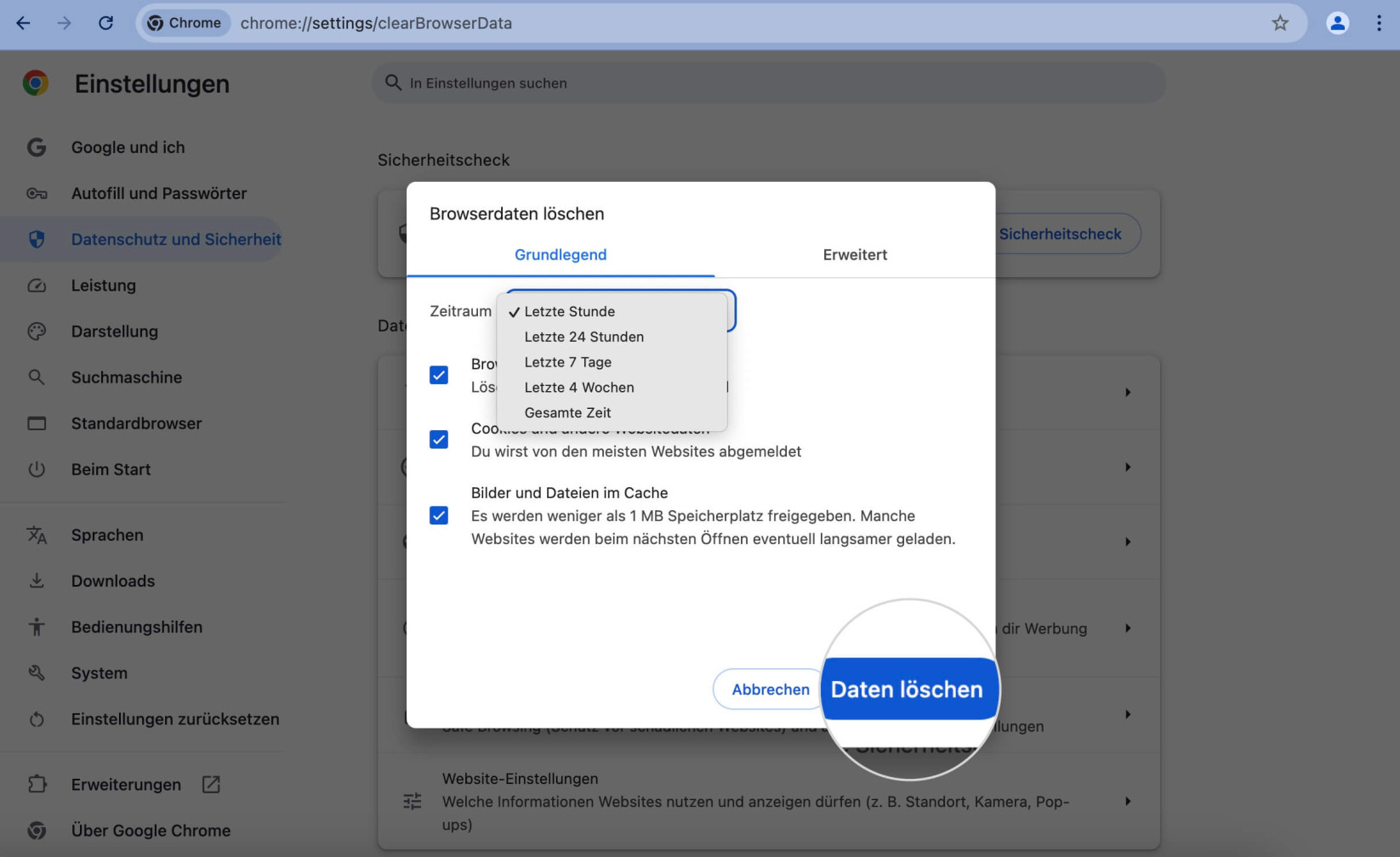The height and width of the screenshot is (857, 1400).
Task: Click the shield icon for Datenschutz
Action: point(37,240)
